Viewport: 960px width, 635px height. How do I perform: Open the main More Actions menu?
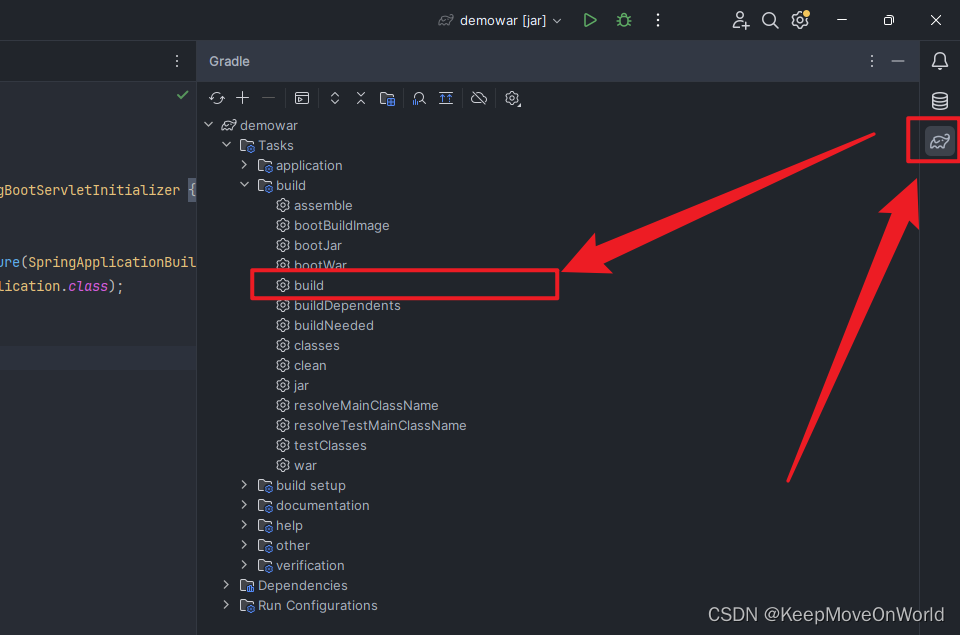pyautogui.click(x=658, y=19)
